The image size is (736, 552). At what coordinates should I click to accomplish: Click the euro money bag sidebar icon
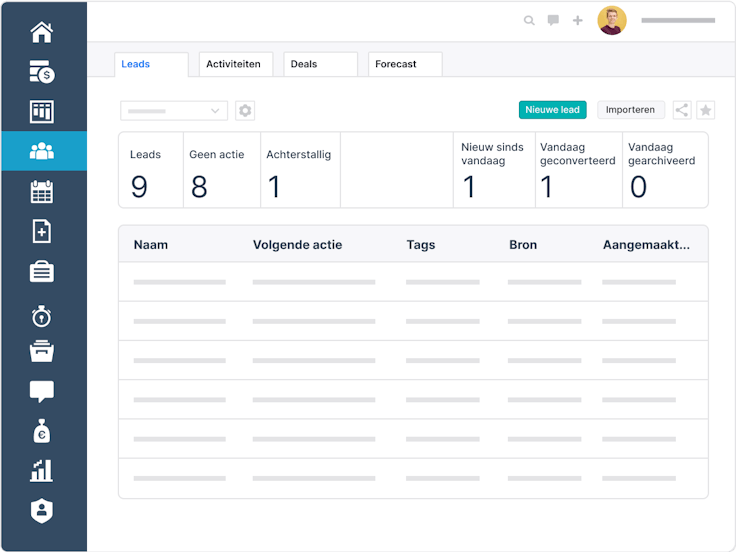pos(42,432)
